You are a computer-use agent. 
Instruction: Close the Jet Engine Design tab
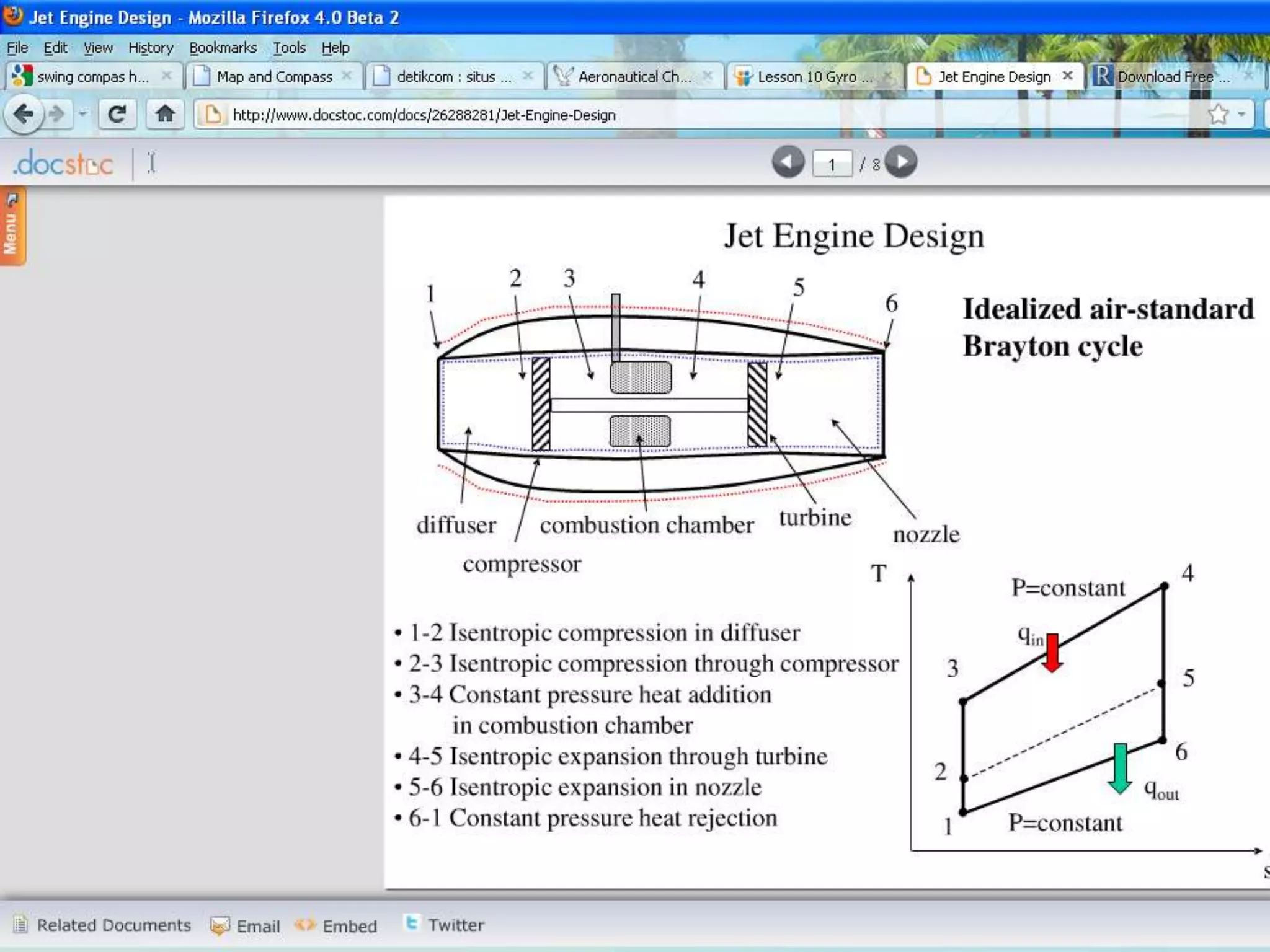(x=1067, y=76)
